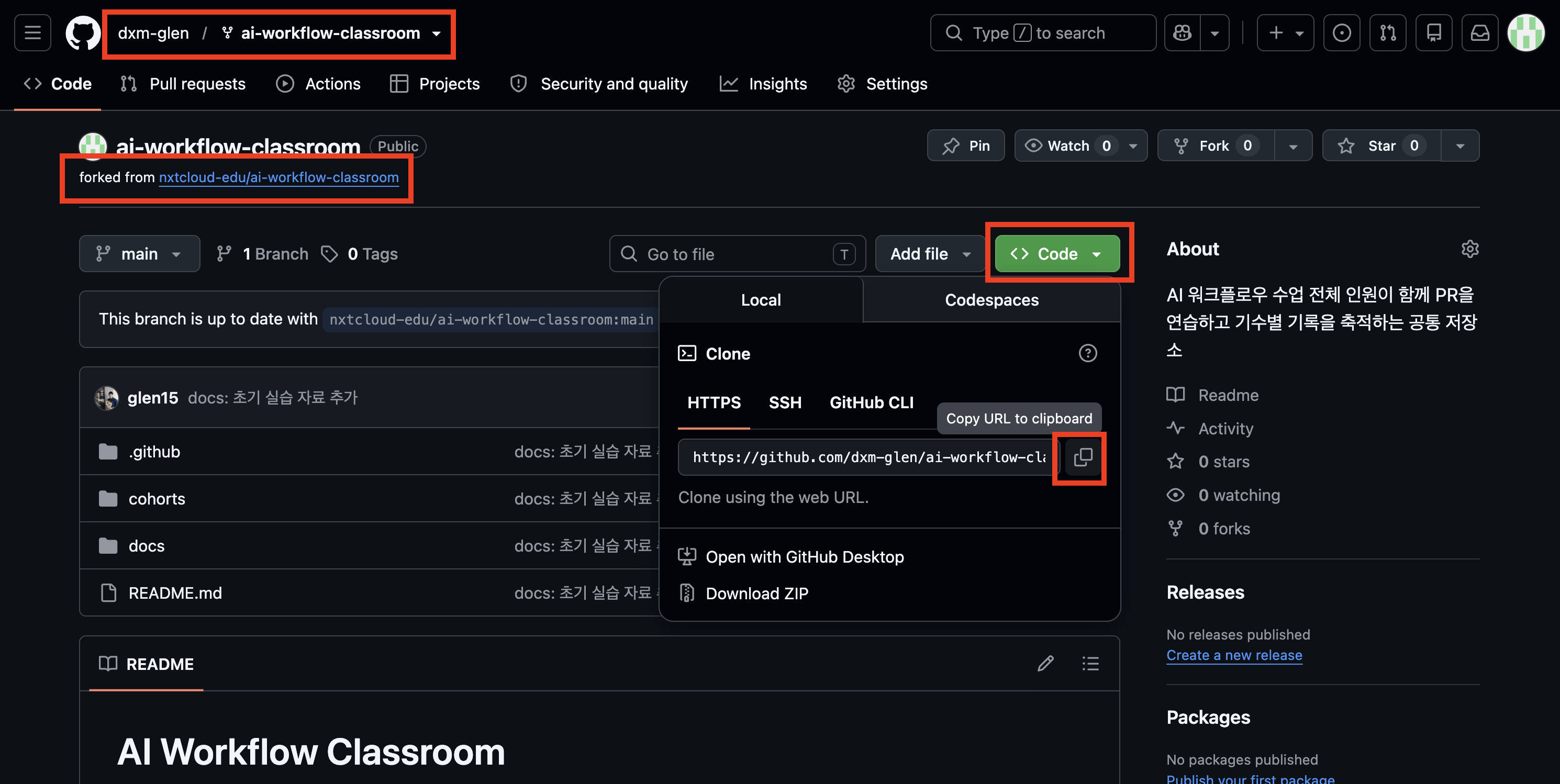Image resolution: width=1560 pixels, height=784 pixels.
Task: Open the ai-workflow-classroom repository switcher dropdown
Action: coord(437,34)
